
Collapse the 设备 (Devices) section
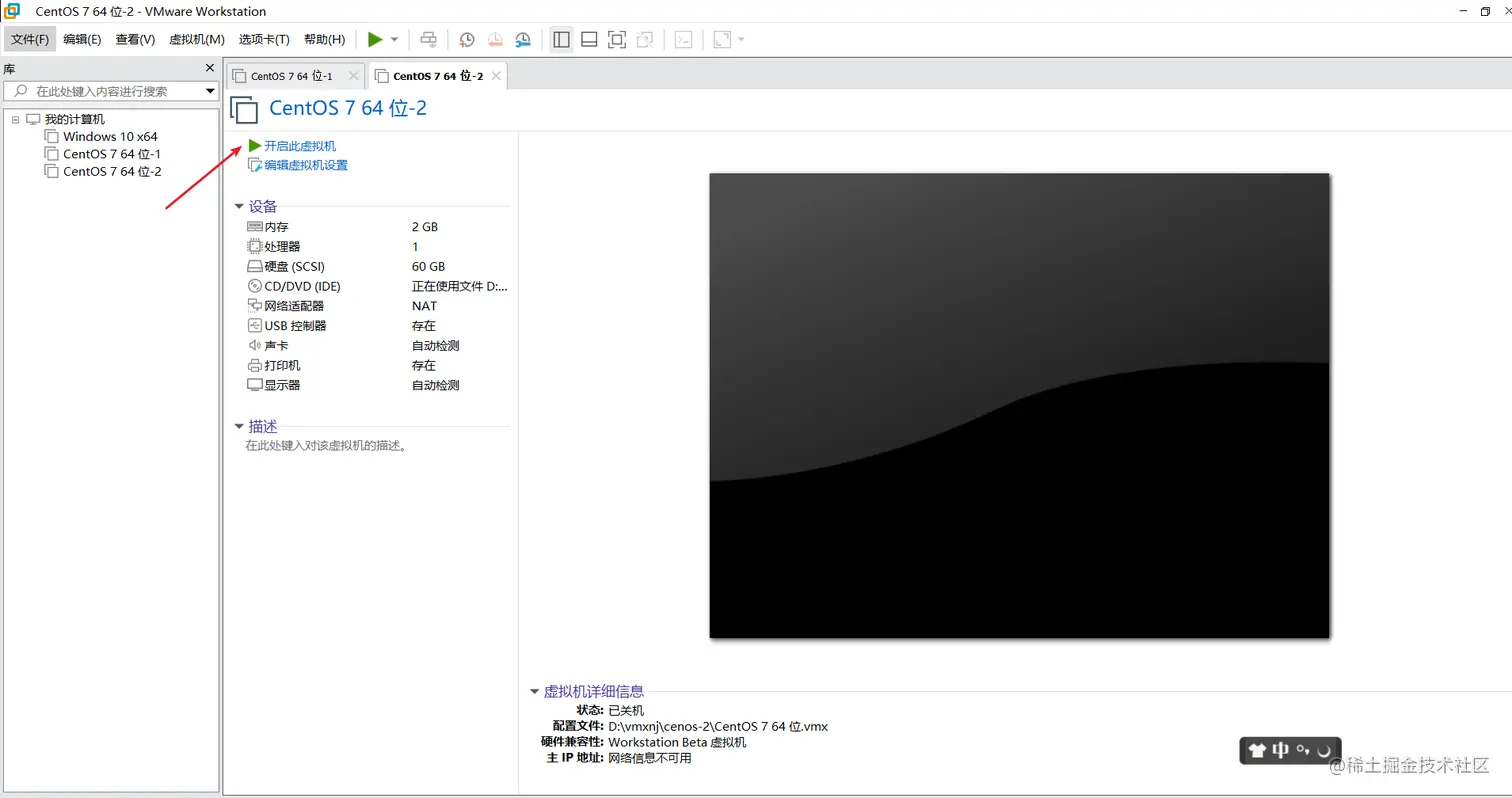point(239,206)
